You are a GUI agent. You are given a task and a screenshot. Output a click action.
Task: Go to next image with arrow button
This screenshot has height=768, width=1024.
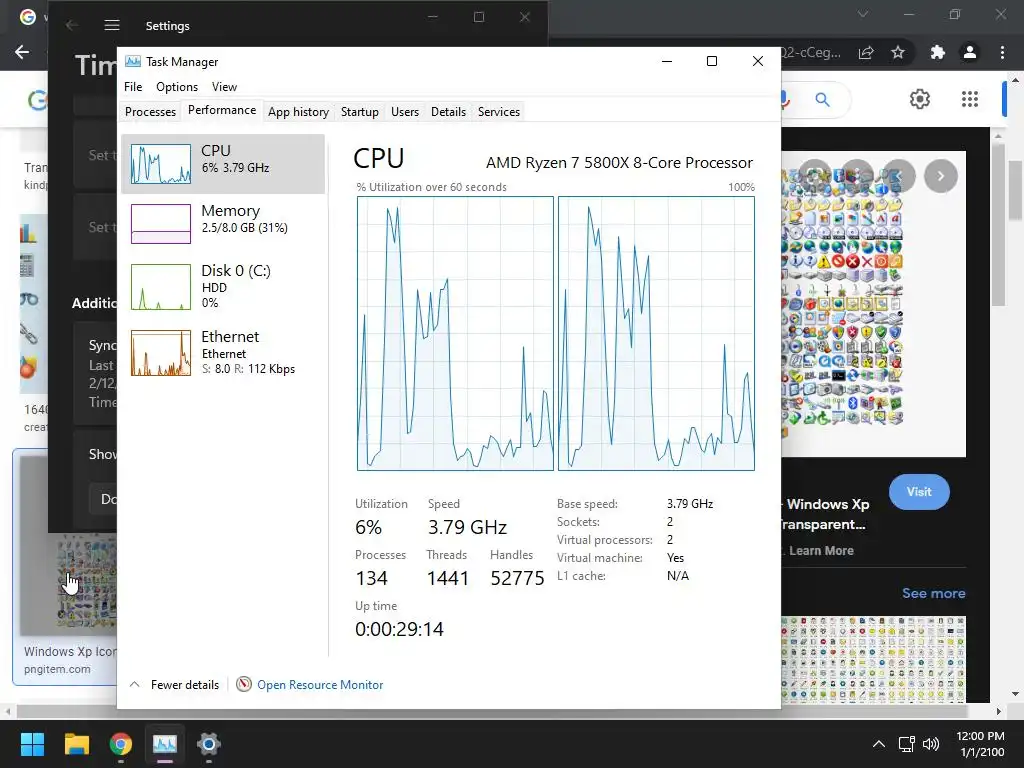940,176
